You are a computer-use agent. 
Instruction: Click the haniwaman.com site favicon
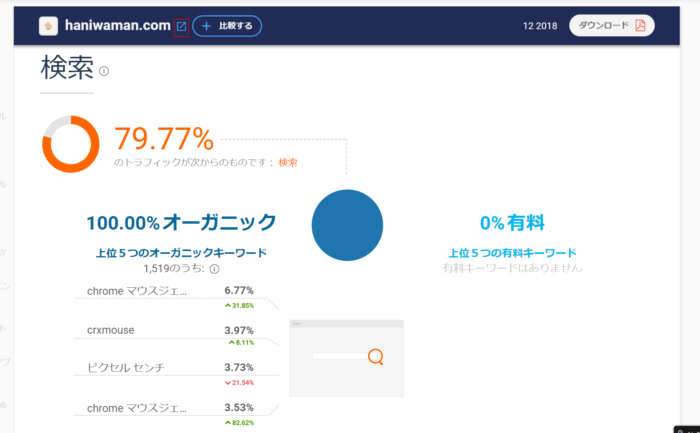(47, 26)
